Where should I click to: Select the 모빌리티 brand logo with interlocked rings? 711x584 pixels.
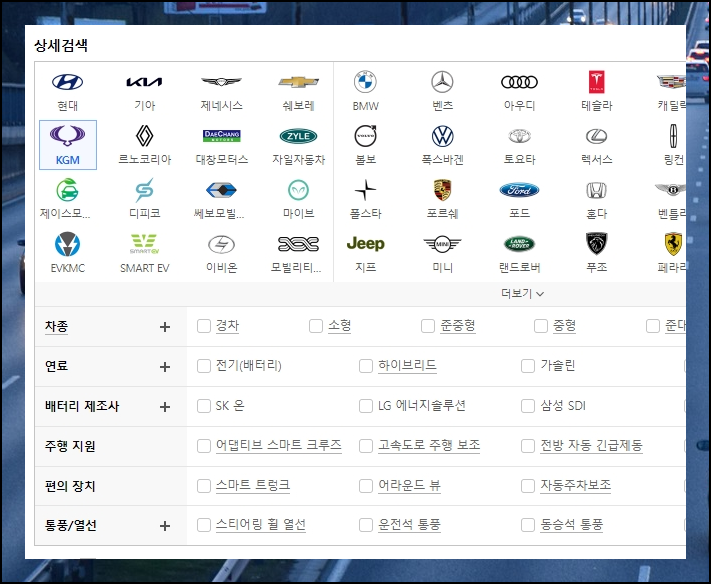tap(298, 244)
